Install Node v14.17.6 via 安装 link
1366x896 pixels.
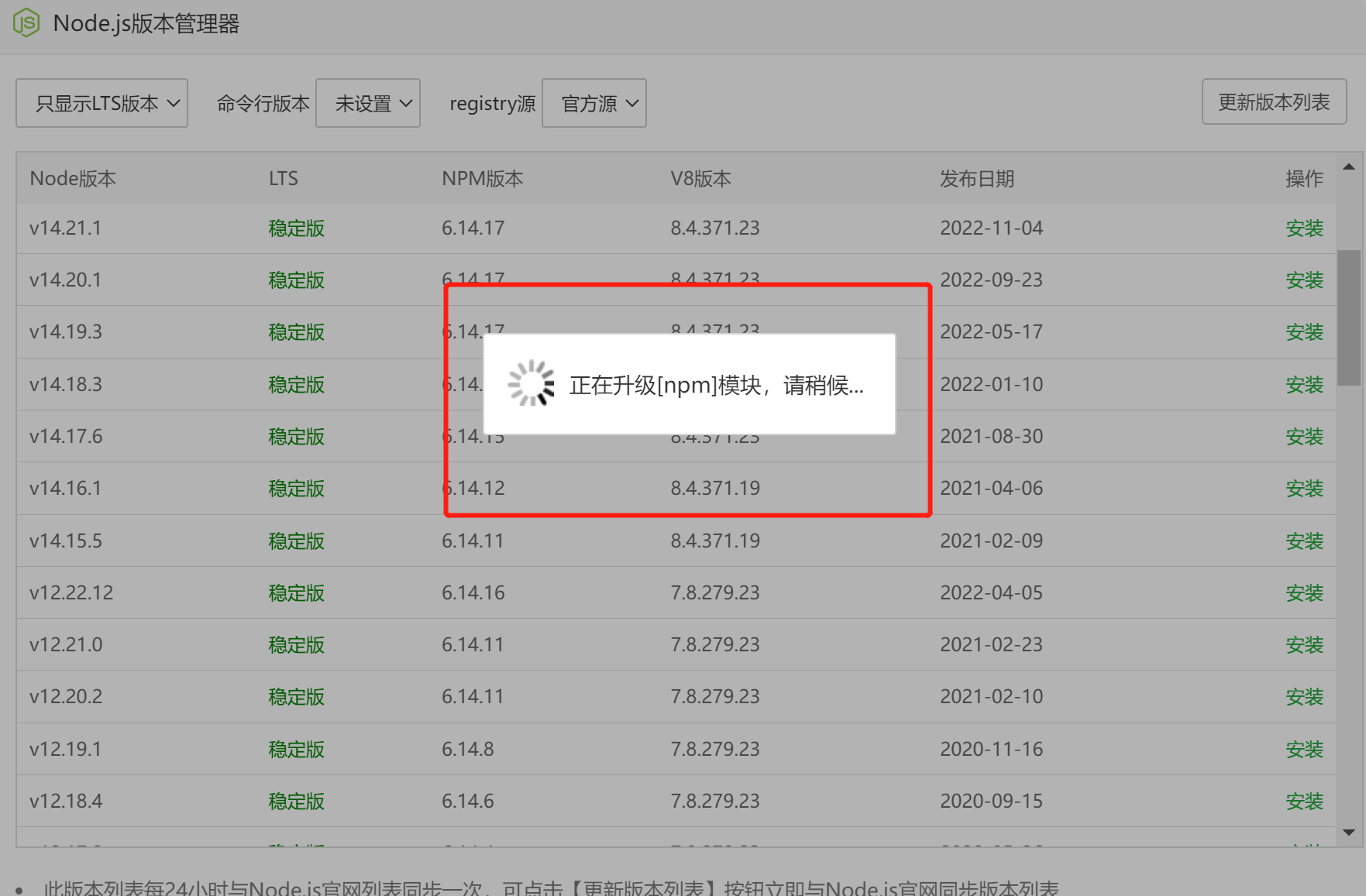click(1304, 437)
